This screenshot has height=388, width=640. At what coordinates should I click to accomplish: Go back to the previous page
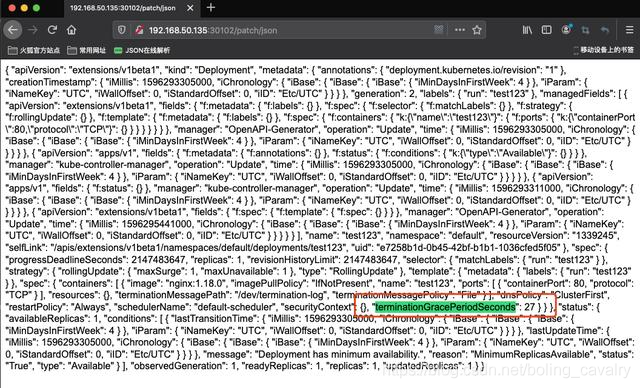click(13, 30)
